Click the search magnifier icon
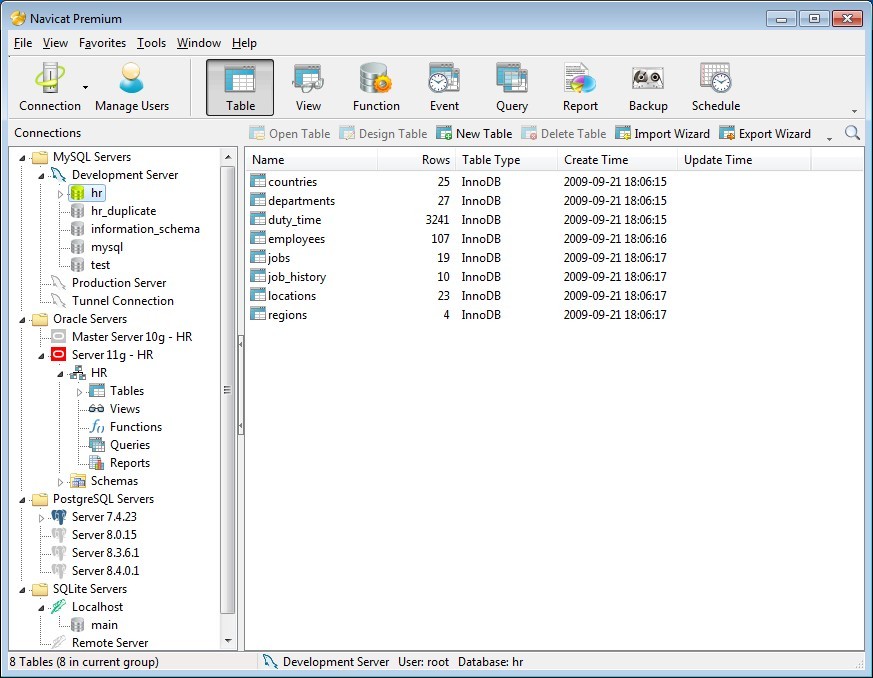The image size is (873, 678). point(852,133)
